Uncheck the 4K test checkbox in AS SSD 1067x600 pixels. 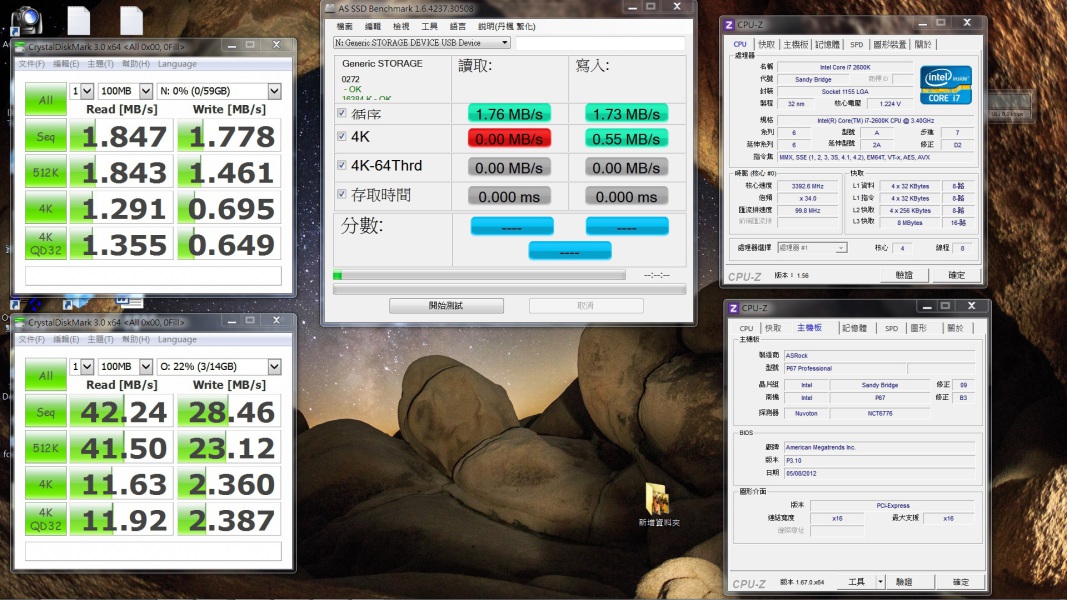point(342,136)
